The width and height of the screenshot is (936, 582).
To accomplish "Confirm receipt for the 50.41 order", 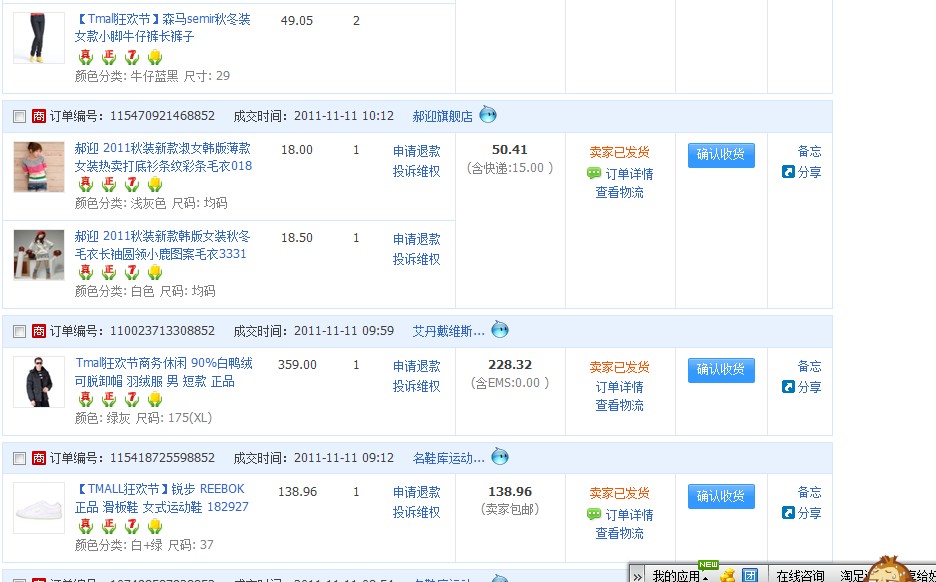I will pyautogui.click(x=721, y=155).
